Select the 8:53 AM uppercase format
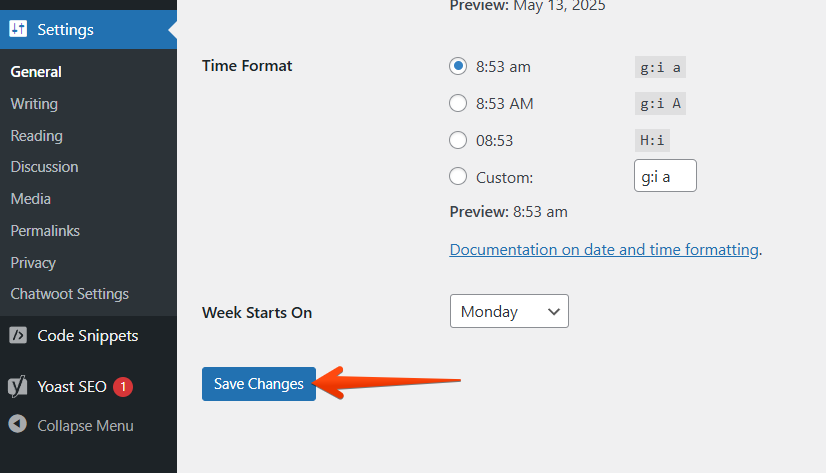This screenshot has width=826, height=473. (x=458, y=103)
